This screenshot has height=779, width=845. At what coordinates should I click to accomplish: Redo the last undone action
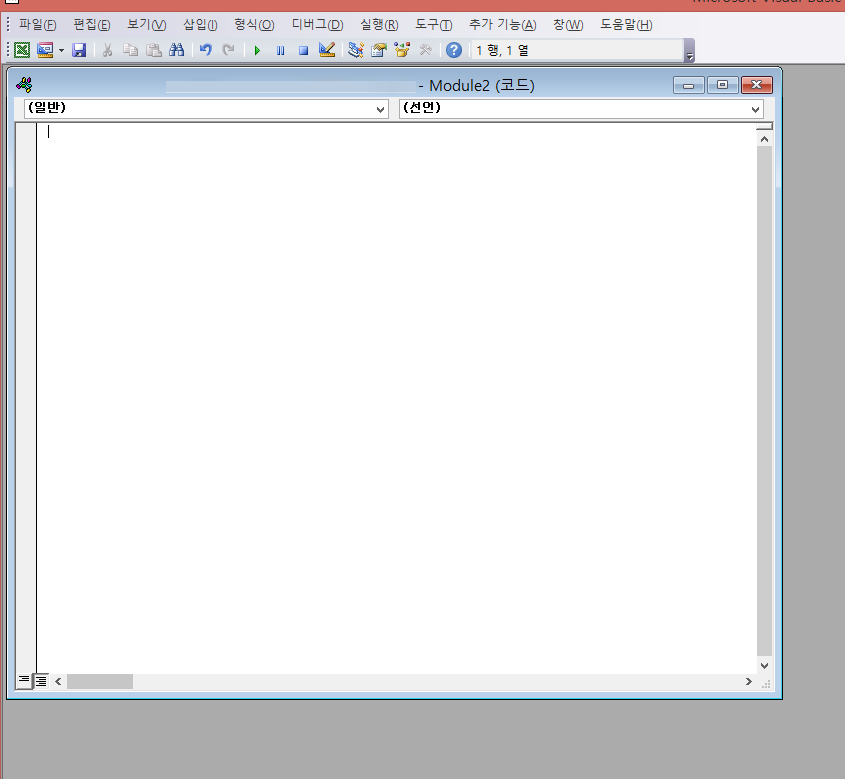point(228,50)
